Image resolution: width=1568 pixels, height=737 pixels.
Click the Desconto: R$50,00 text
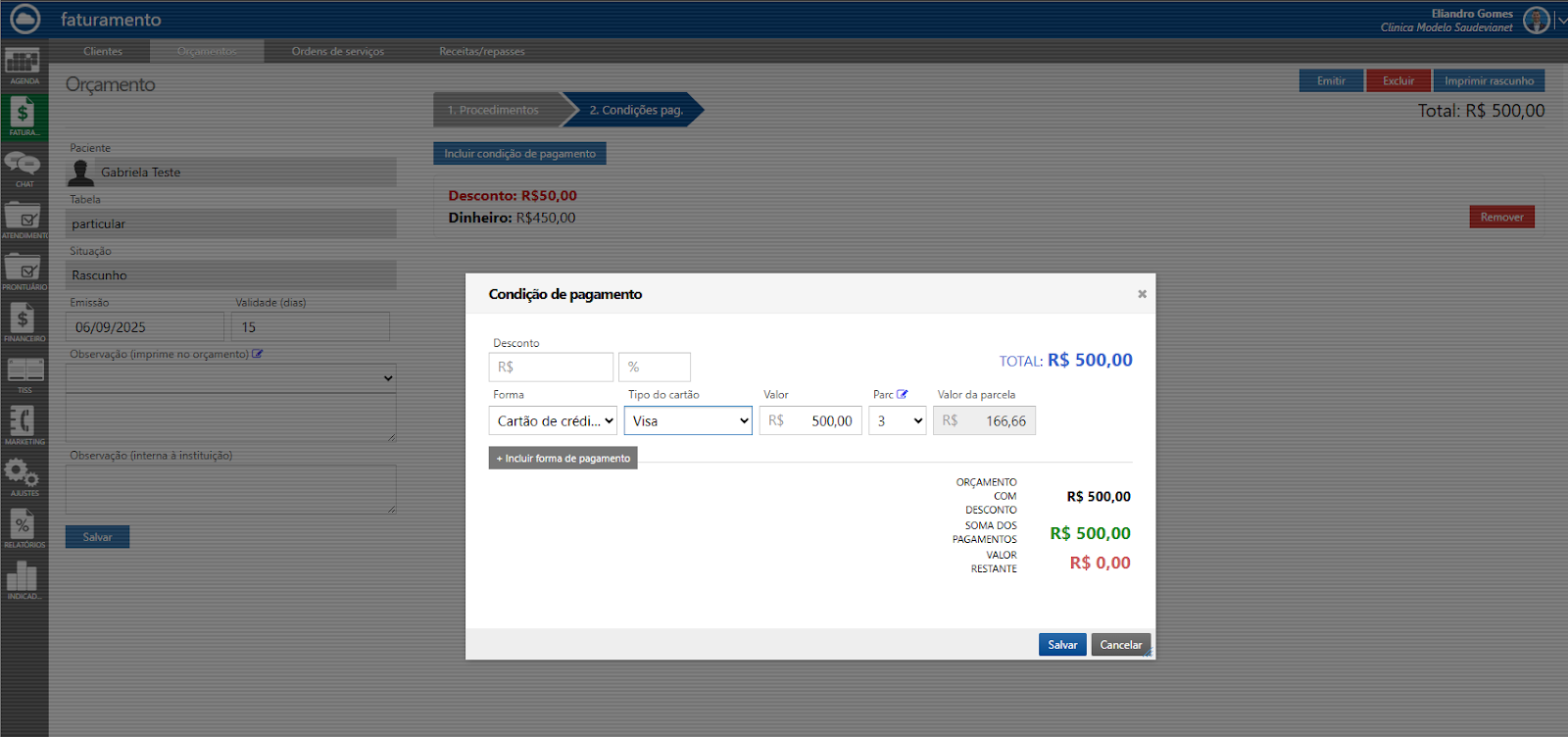point(513,196)
